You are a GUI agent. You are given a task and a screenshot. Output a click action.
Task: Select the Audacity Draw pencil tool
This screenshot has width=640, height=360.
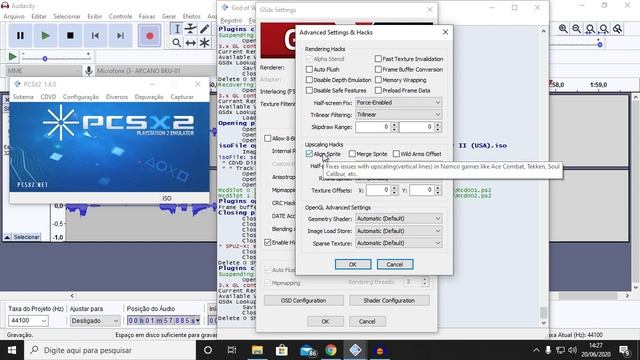tap(204, 29)
